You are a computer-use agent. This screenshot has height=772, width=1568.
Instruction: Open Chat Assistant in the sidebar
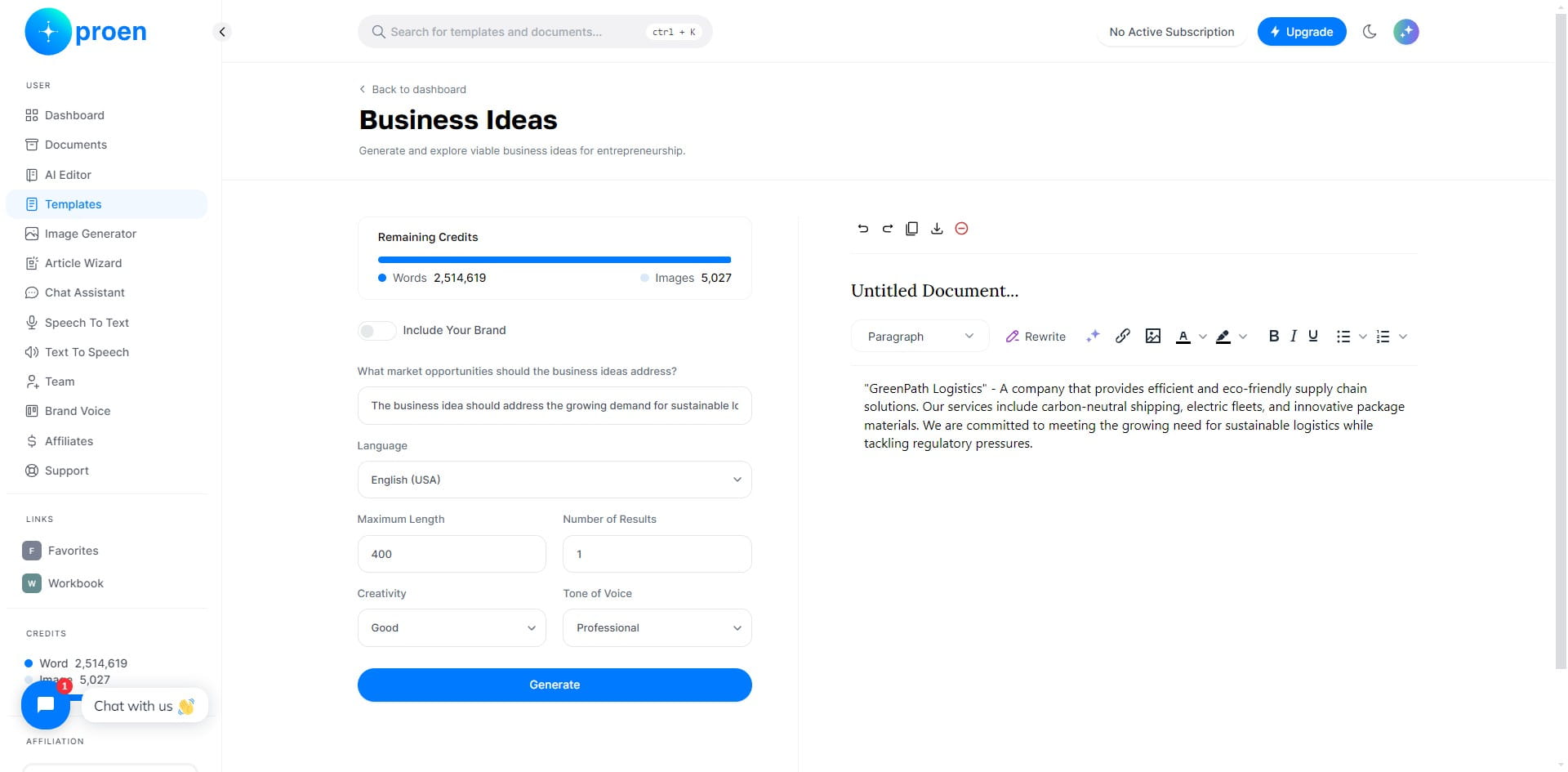[x=106, y=292]
